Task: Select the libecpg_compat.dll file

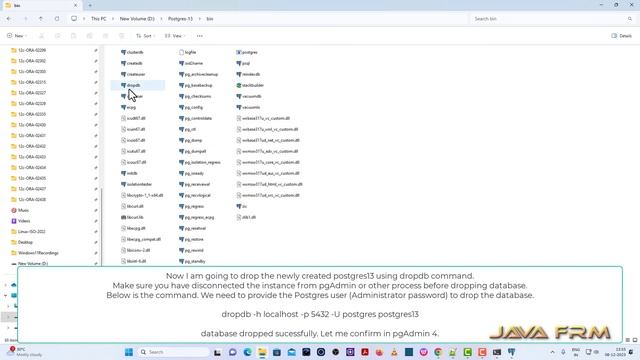Action: tap(141, 239)
